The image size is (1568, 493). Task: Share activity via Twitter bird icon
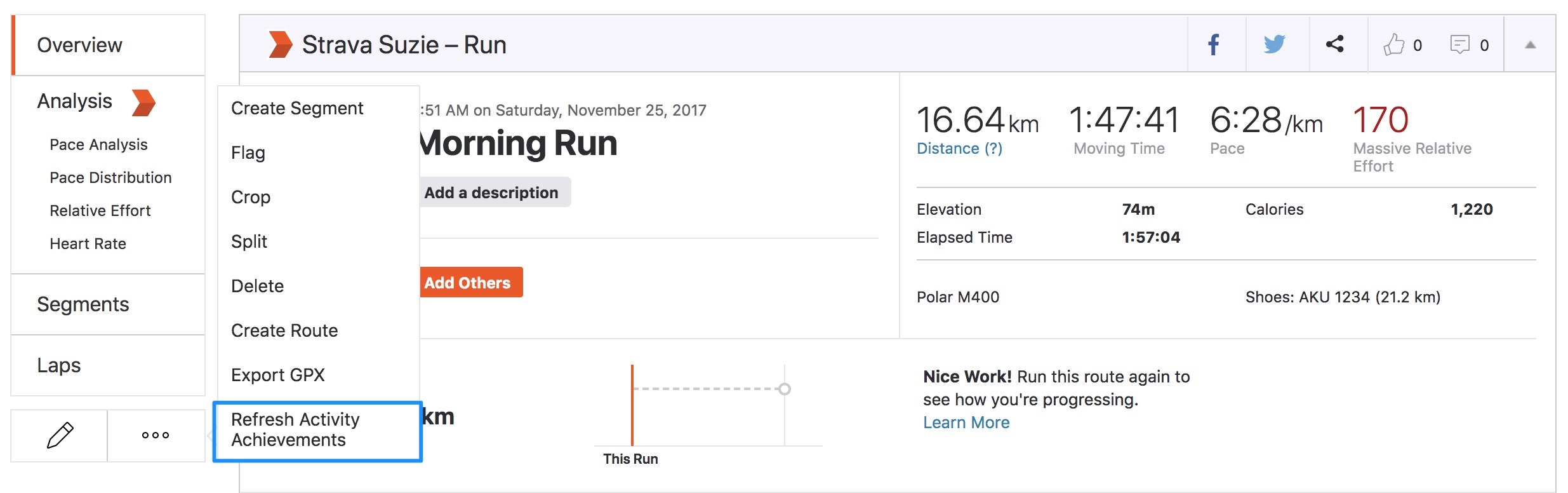1274,44
